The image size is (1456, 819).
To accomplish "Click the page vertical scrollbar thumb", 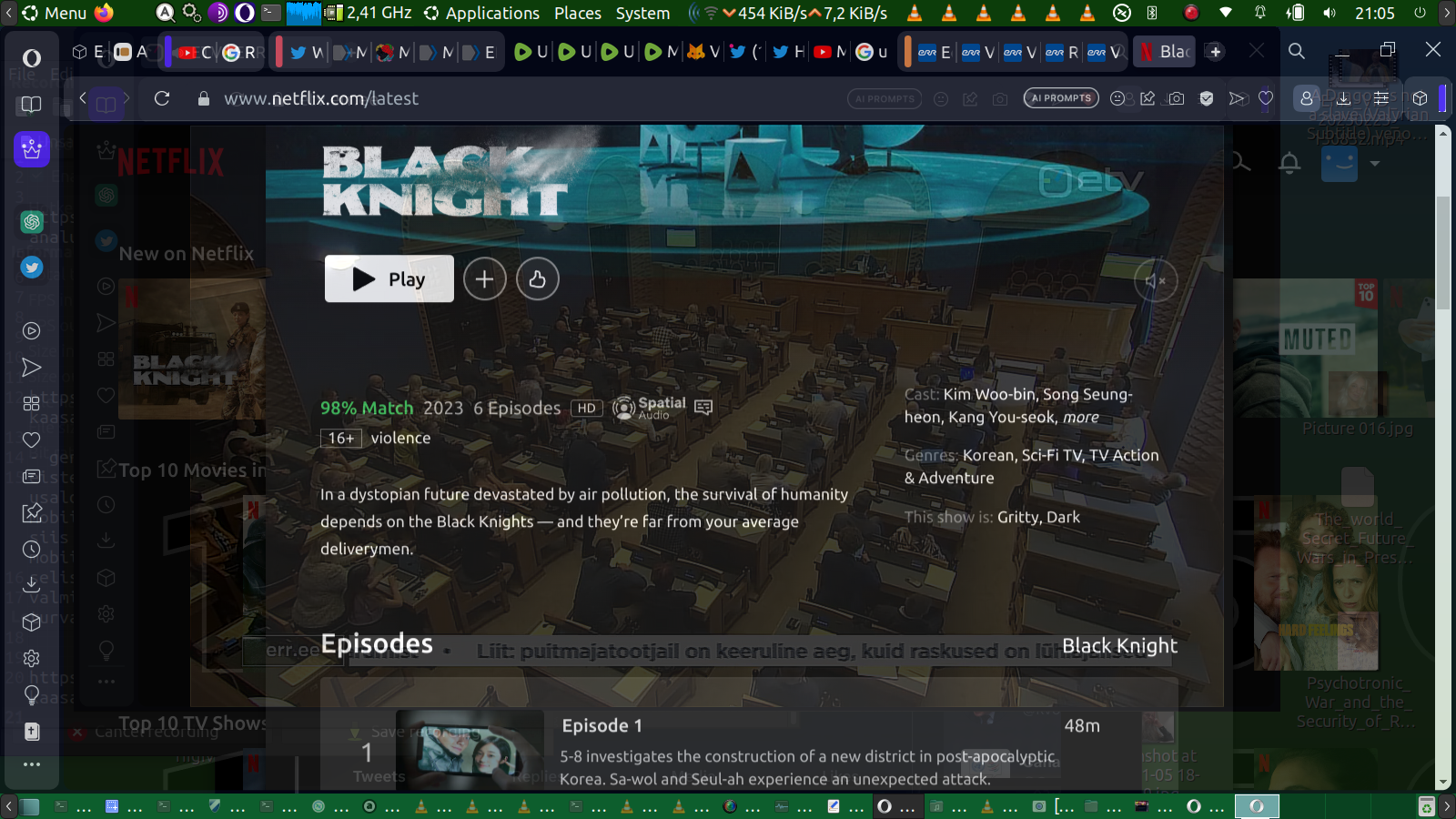I will click(x=1443, y=252).
